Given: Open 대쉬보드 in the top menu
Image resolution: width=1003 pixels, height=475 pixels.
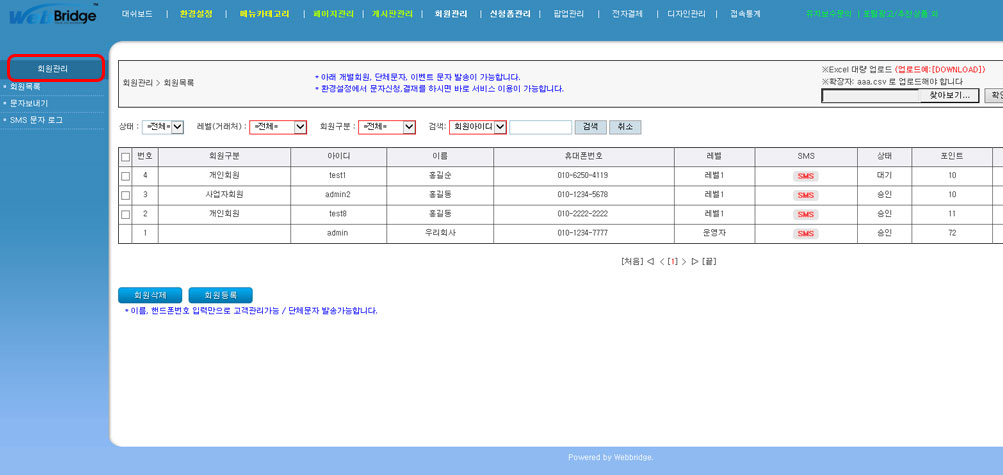Looking at the screenshot, I should coord(137,13).
